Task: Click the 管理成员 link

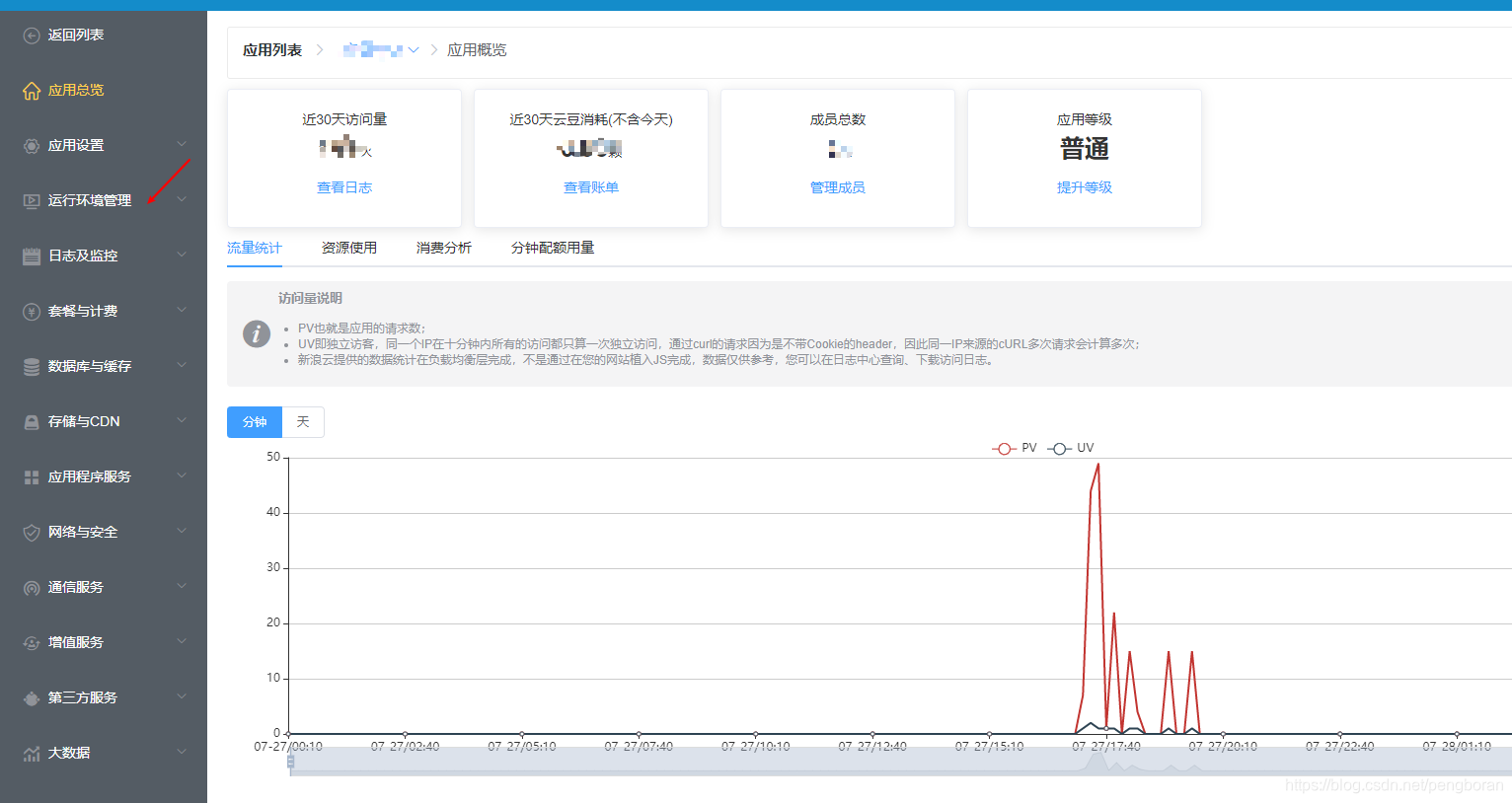Action: (x=838, y=187)
